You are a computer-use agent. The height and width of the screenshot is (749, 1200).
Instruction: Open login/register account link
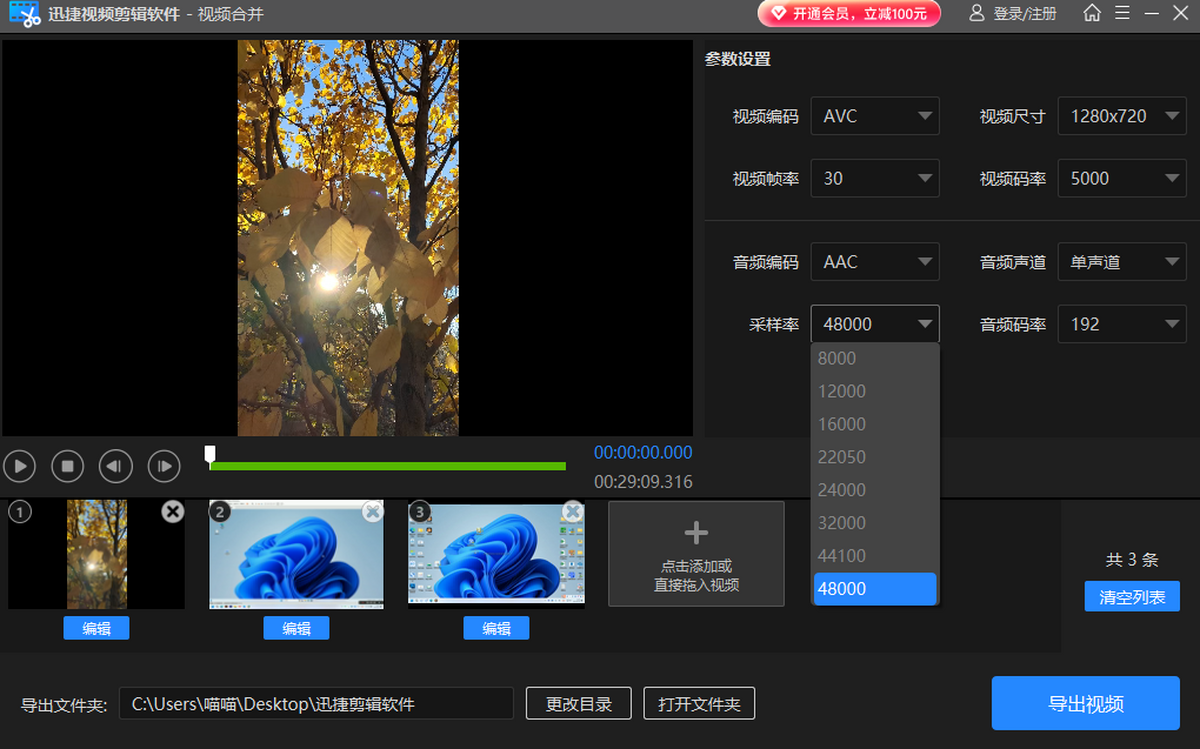(x=1012, y=14)
